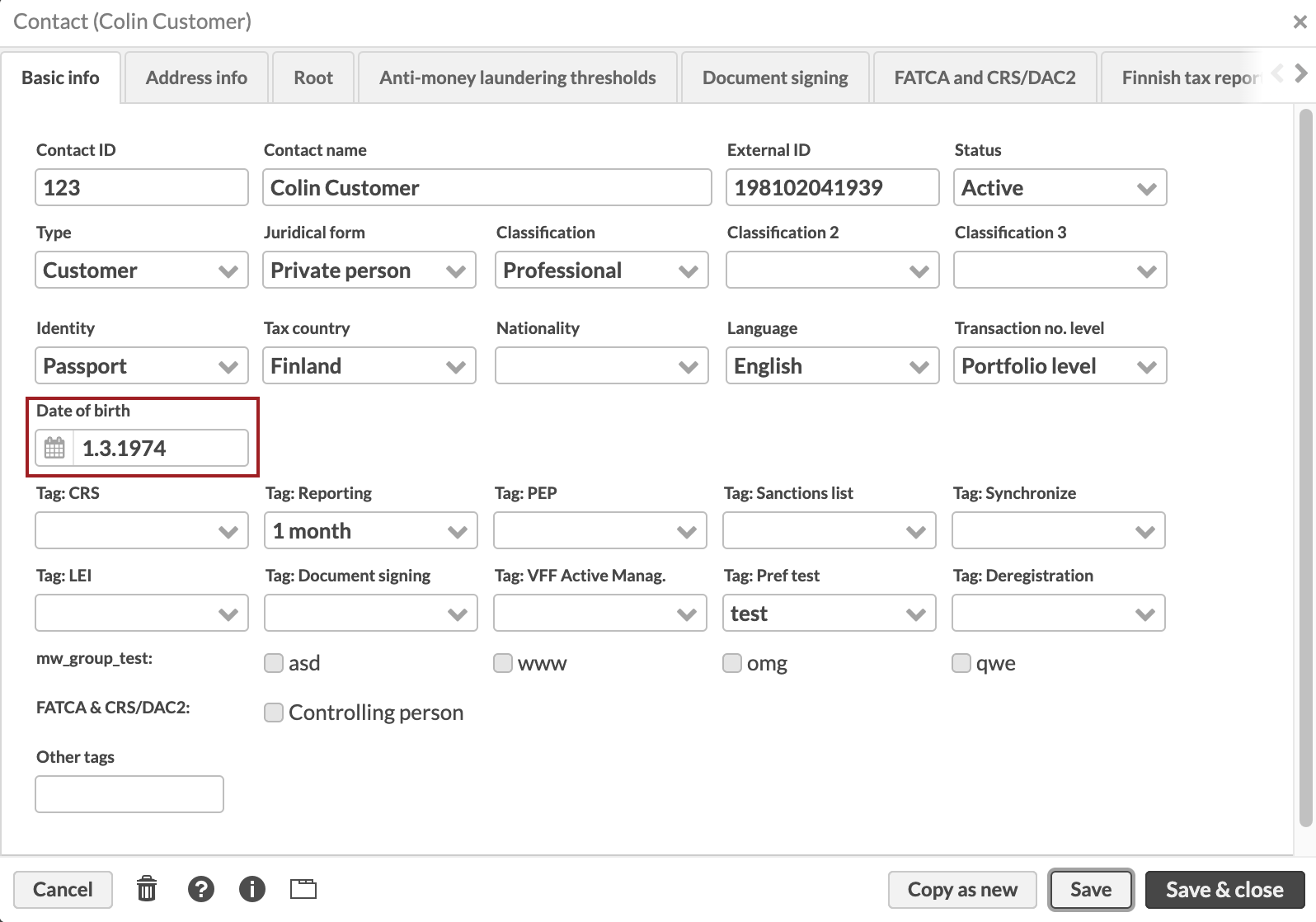Image resolution: width=1316 pixels, height=922 pixels.
Task: Expand the Nationality dropdown
Action: (602, 365)
